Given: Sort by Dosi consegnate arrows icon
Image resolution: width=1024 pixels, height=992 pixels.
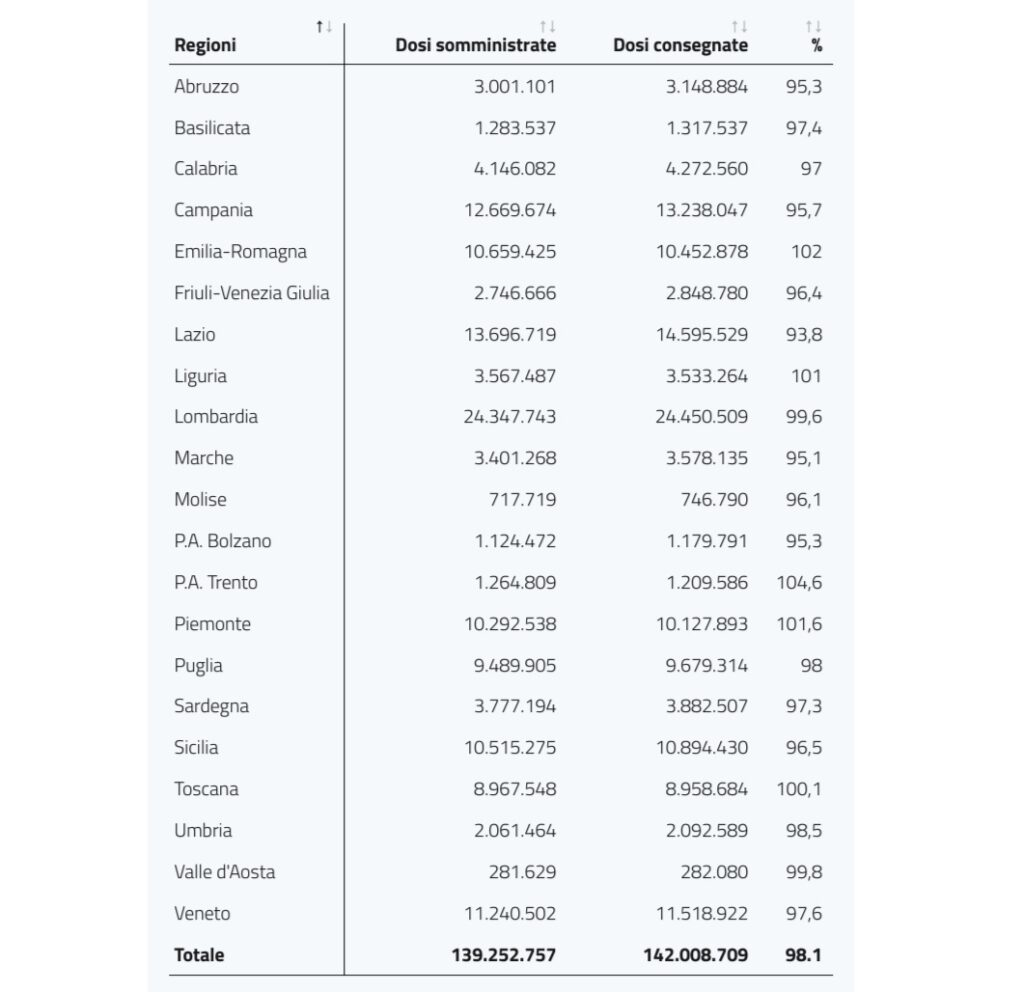Looking at the screenshot, I should [x=739, y=27].
